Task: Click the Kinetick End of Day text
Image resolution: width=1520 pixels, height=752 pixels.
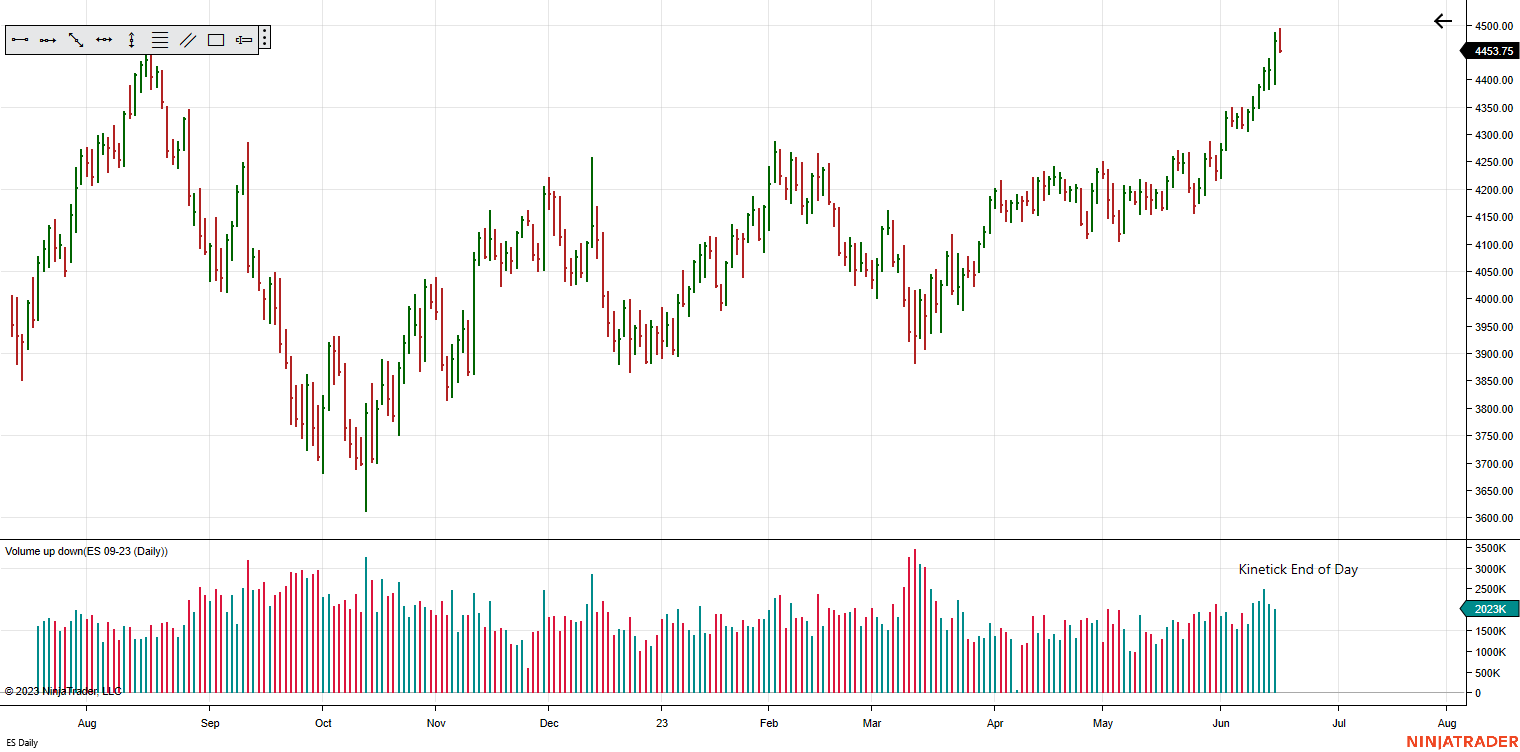Action: [x=1298, y=570]
